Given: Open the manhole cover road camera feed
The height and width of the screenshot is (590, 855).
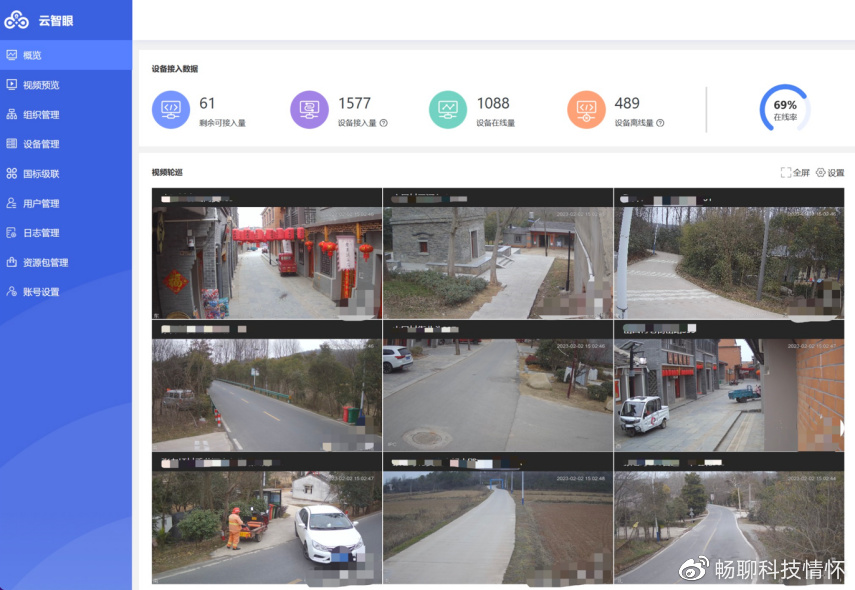Looking at the screenshot, I should pyautogui.click(x=498, y=395).
